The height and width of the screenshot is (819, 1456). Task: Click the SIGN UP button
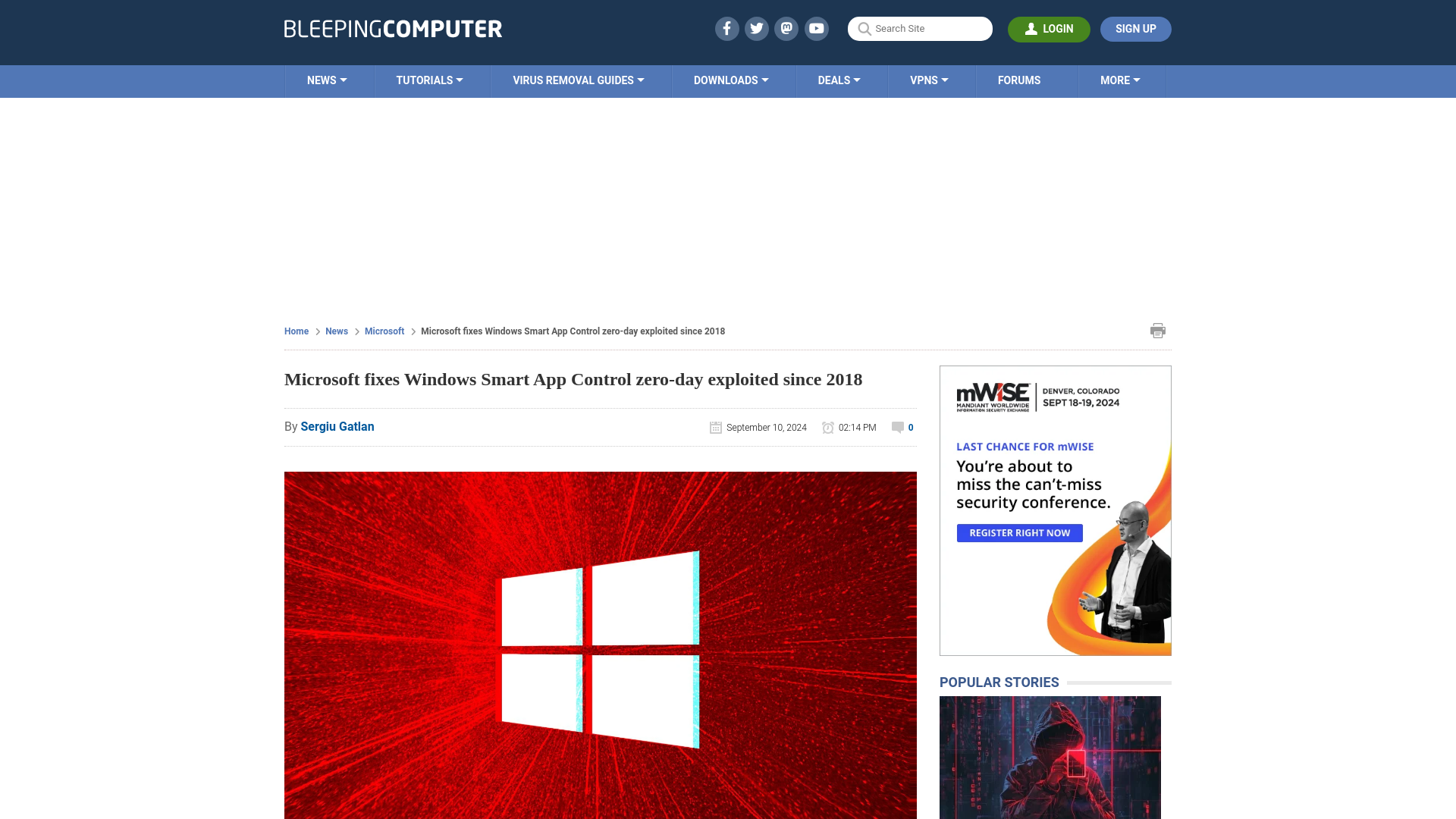click(1136, 29)
